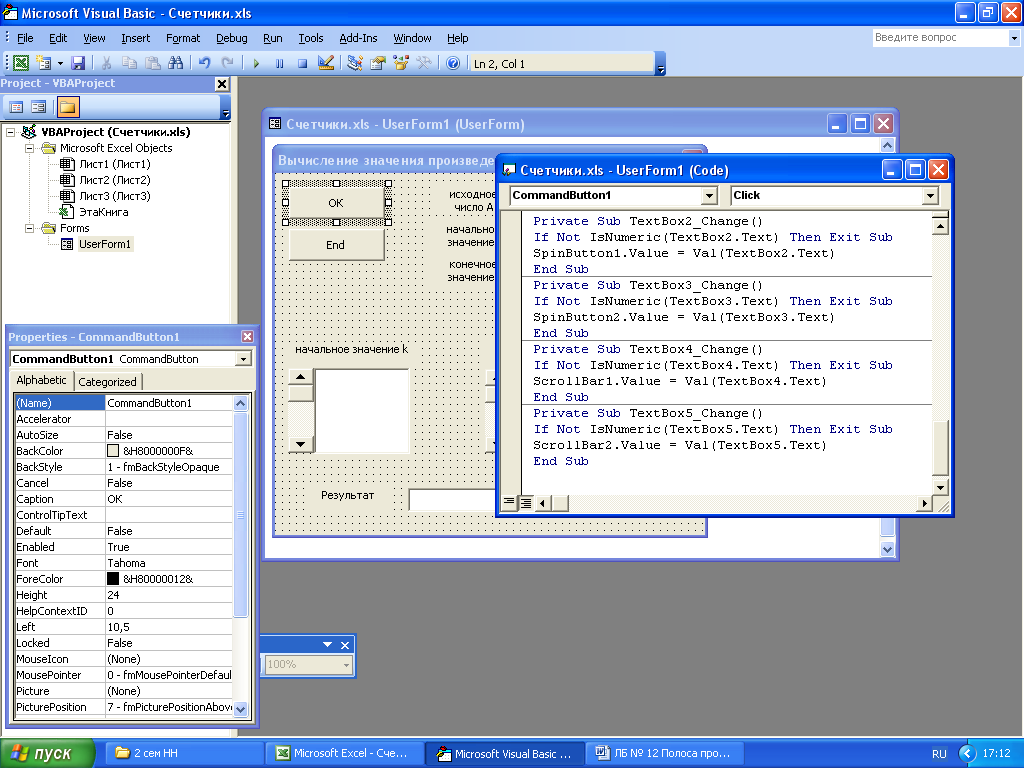This screenshot has width=1024, height=768.
Task: Open the Toolbox toolbar icon
Action: tap(424, 63)
